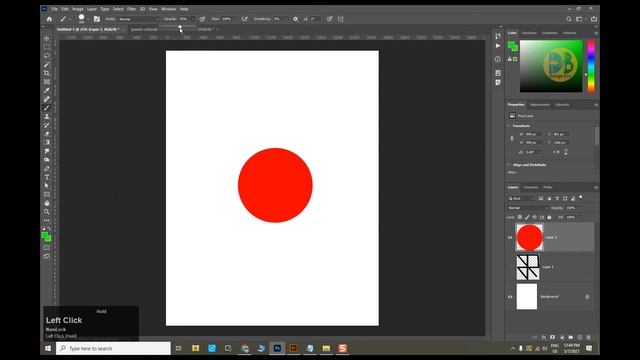Open the Layer menu
This screenshot has width=640, height=360.
click(92, 9)
